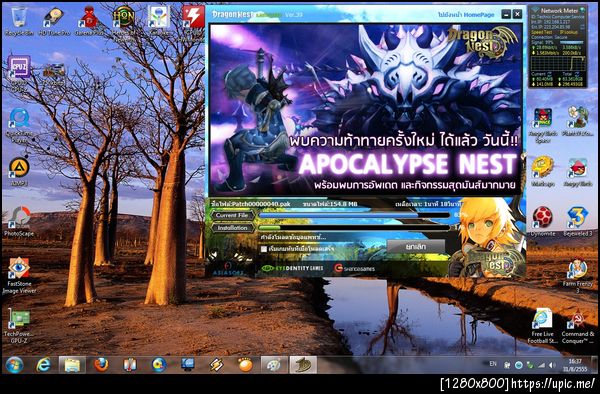Image resolution: width=600 pixels, height=394 pixels.
Task: Launch Internet Explorer from the taskbar
Action: (x=43, y=365)
